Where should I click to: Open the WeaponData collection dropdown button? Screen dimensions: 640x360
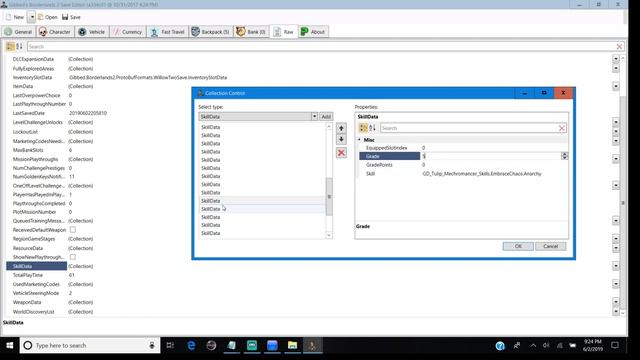pyautogui.click(x=616, y=302)
